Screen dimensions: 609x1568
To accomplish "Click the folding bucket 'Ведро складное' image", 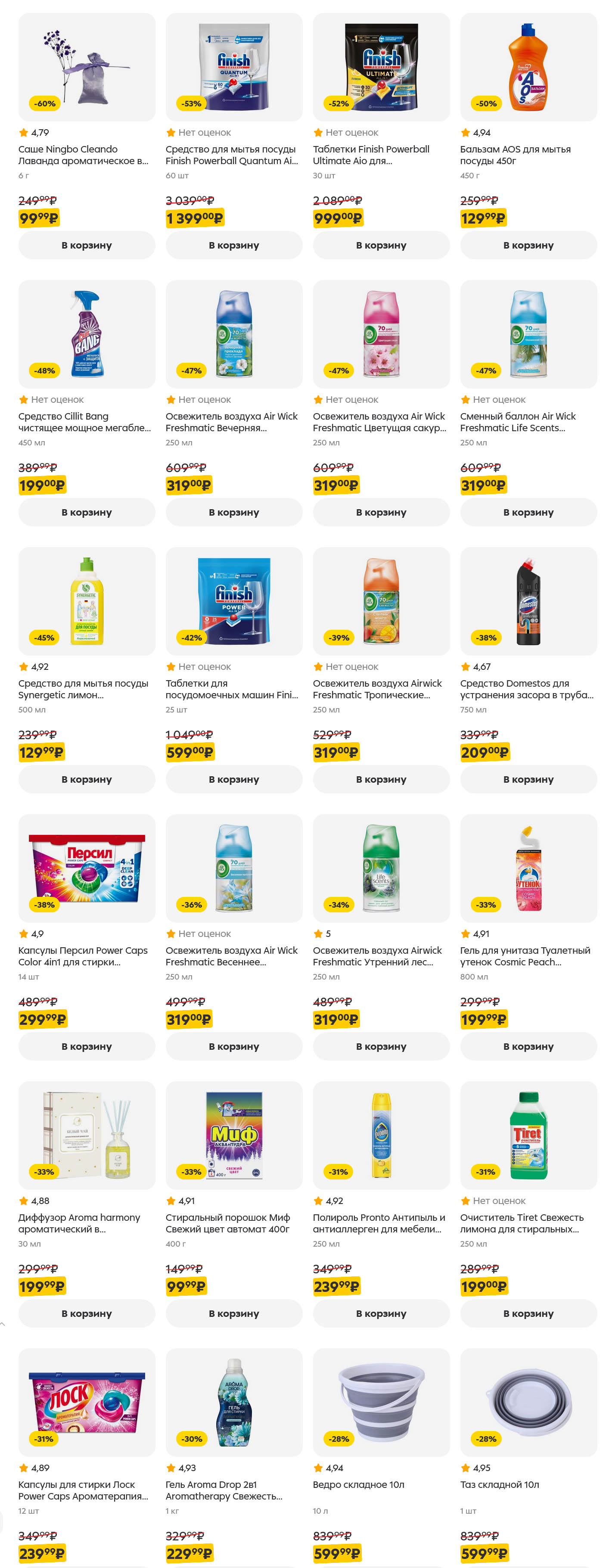I will pyautogui.click(x=381, y=1403).
